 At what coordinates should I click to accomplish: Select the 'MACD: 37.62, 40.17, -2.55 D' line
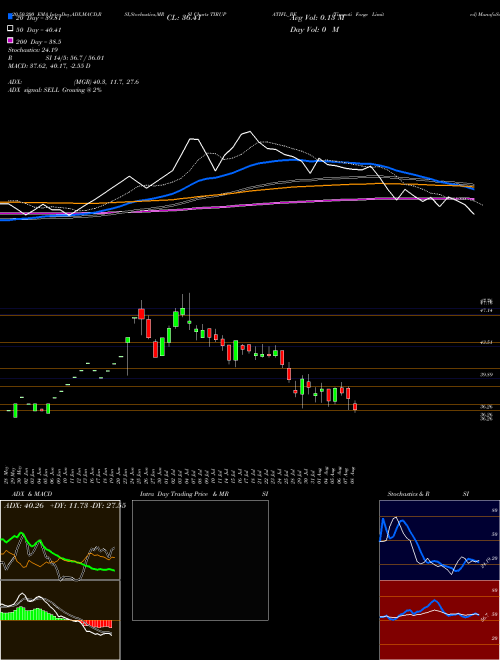49,66
